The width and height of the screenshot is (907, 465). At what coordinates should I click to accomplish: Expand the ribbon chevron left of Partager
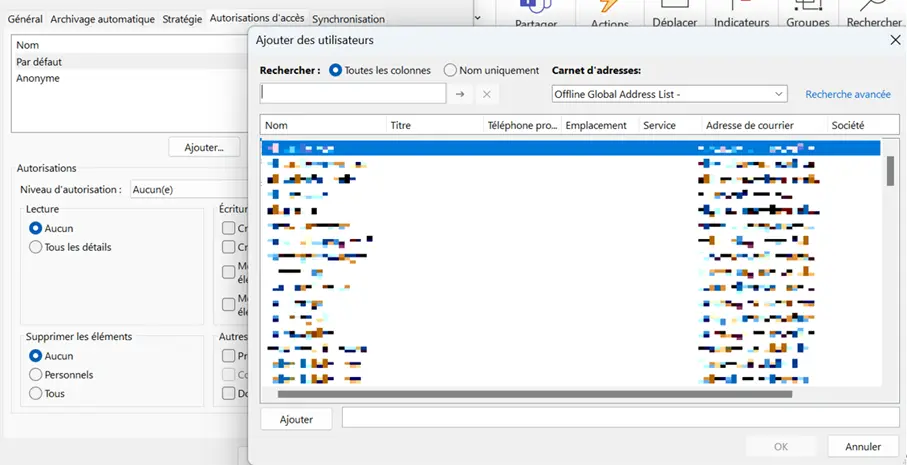click(477, 18)
